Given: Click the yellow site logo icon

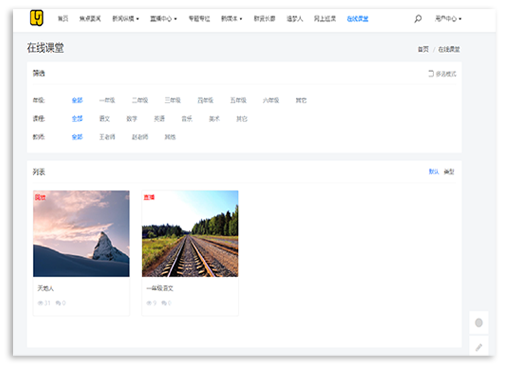Looking at the screenshot, I should pos(36,18).
